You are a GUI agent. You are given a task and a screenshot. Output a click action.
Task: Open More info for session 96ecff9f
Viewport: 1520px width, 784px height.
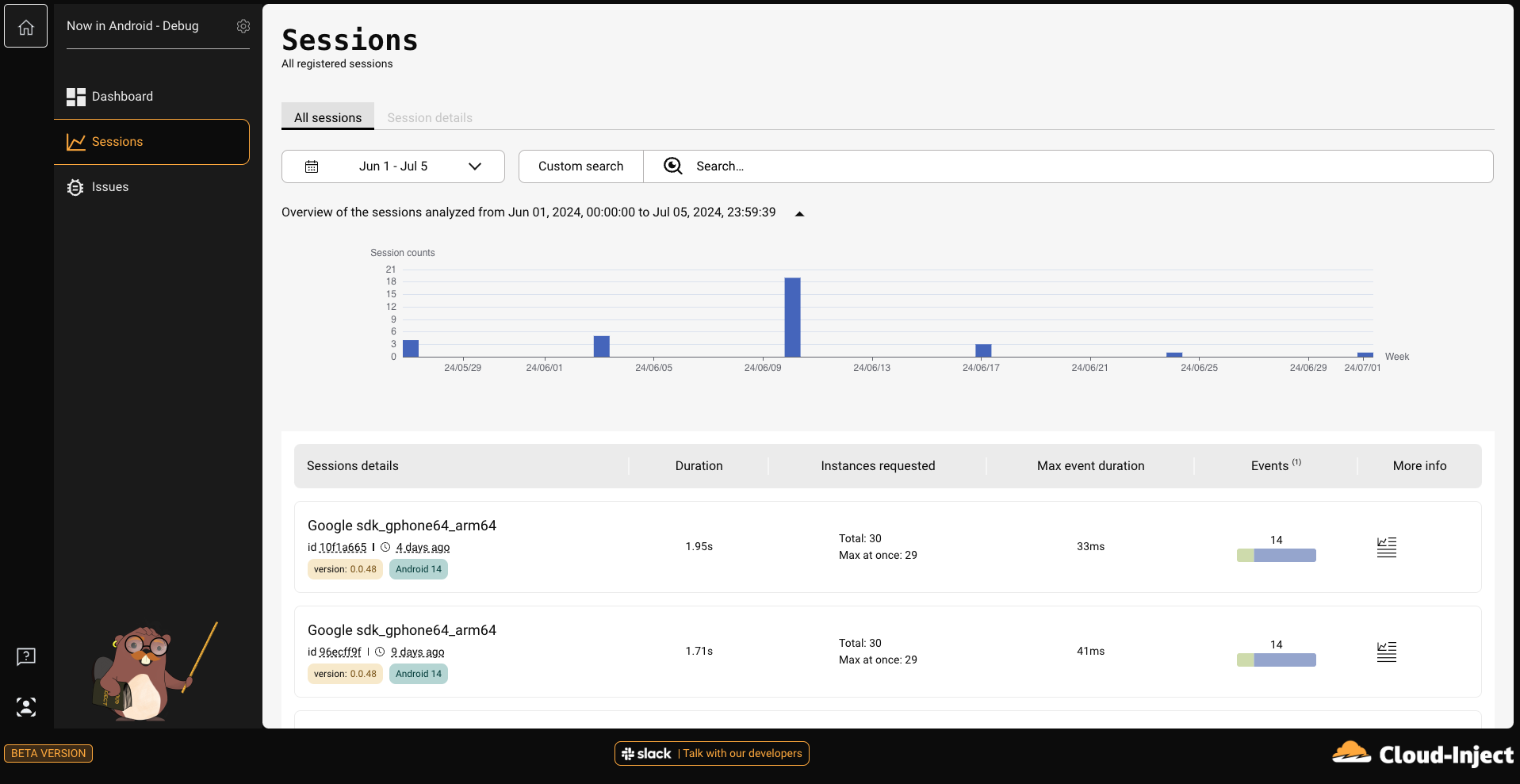[1386, 652]
